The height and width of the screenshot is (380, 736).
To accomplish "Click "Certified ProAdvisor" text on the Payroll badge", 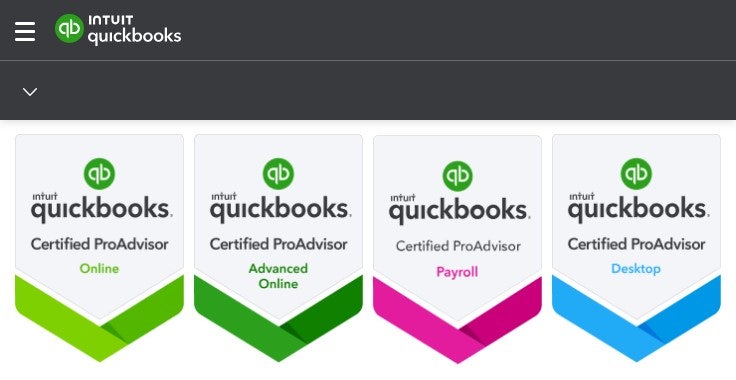I will (x=458, y=246).
